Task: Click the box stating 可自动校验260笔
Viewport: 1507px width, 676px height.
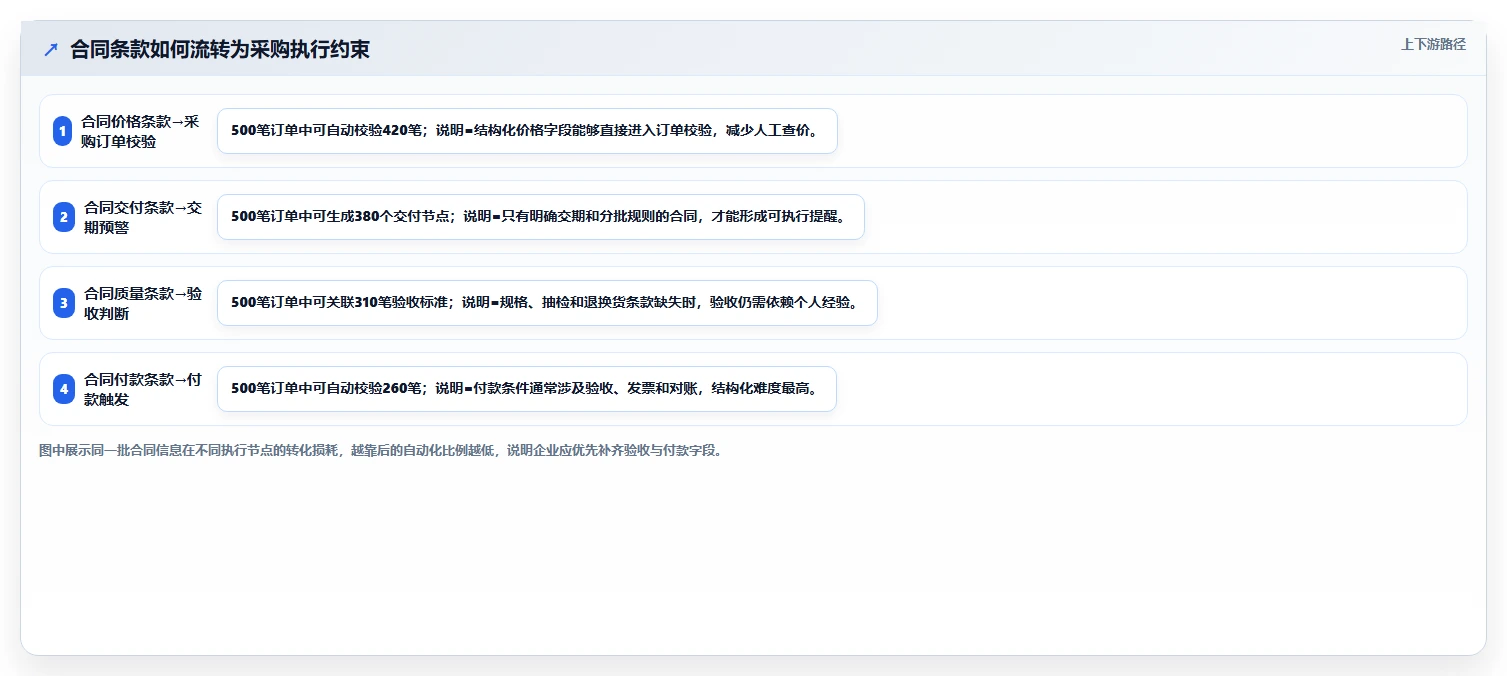Action: pyautogui.click(x=527, y=389)
